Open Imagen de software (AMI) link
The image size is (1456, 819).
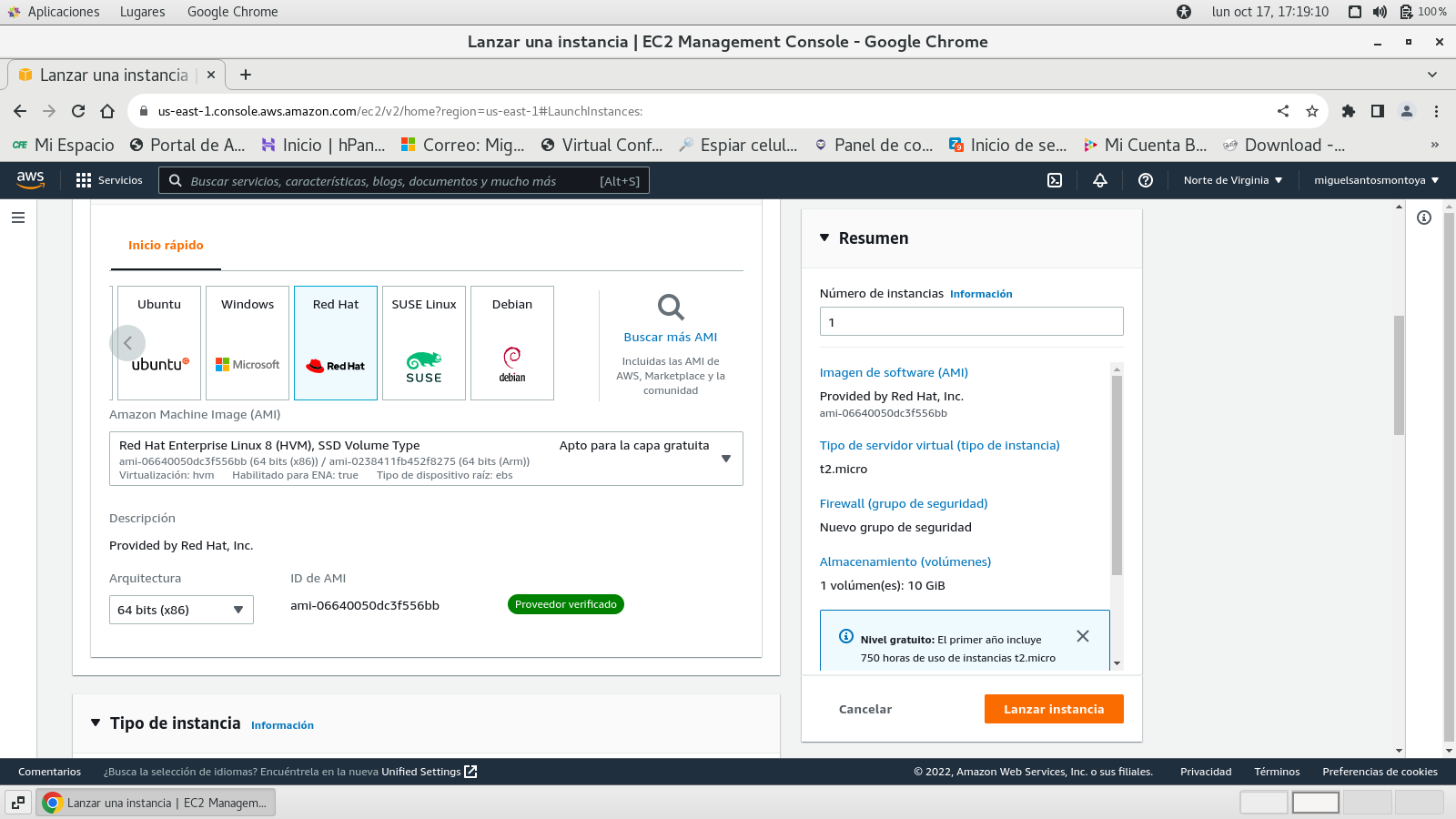tap(894, 372)
